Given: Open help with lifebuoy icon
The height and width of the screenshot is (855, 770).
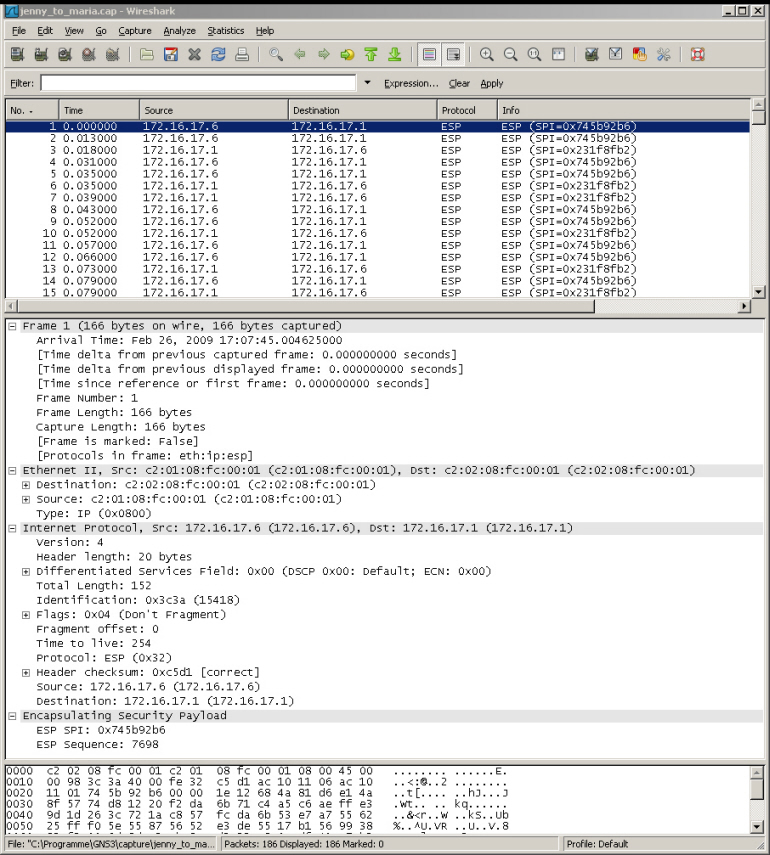Looking at the screenshot, I should [x=697, y=54].
